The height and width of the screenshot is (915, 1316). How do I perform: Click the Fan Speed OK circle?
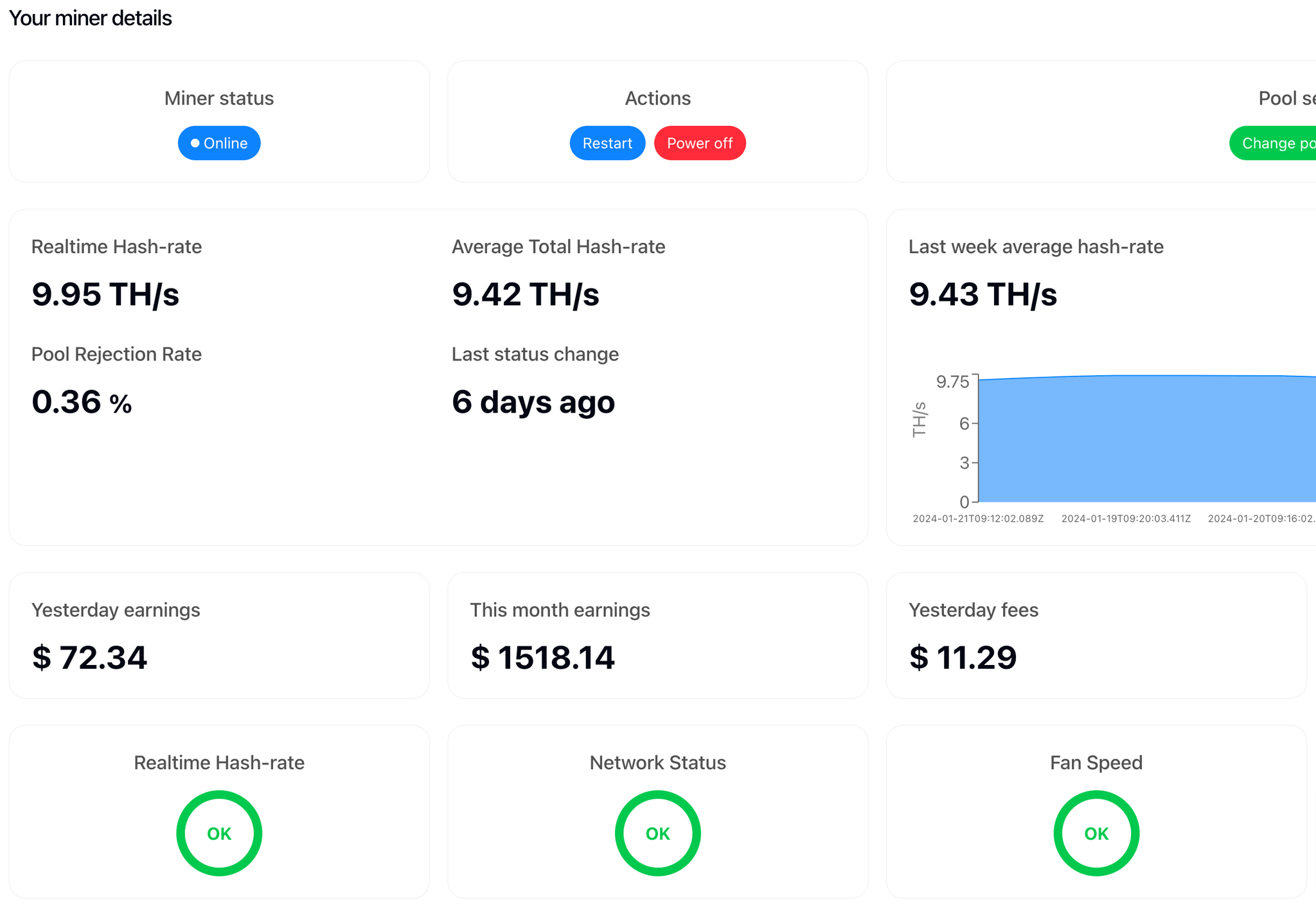coord(1096,833)
